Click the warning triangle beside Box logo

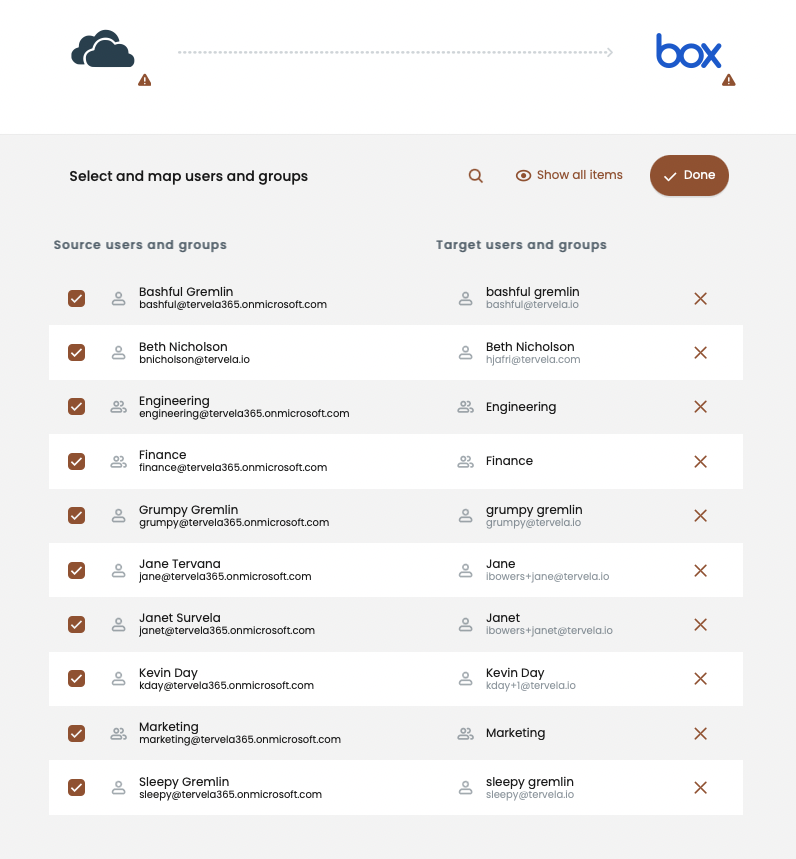(x=729, y=80)
